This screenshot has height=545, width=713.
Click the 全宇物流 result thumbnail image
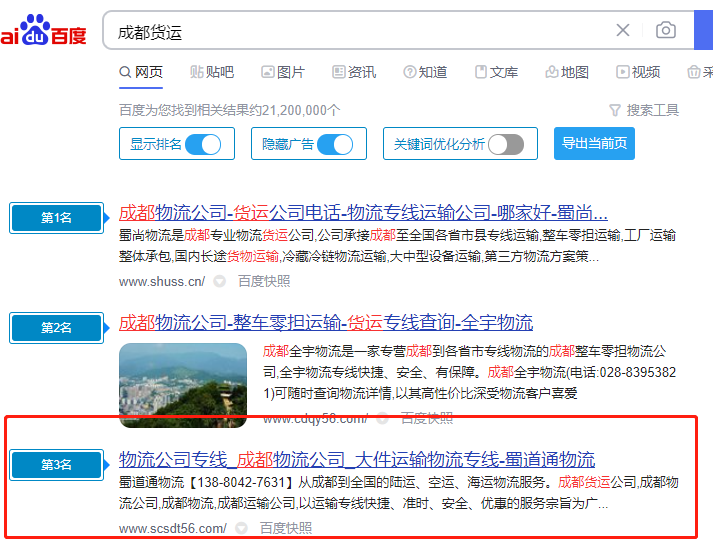182,385
